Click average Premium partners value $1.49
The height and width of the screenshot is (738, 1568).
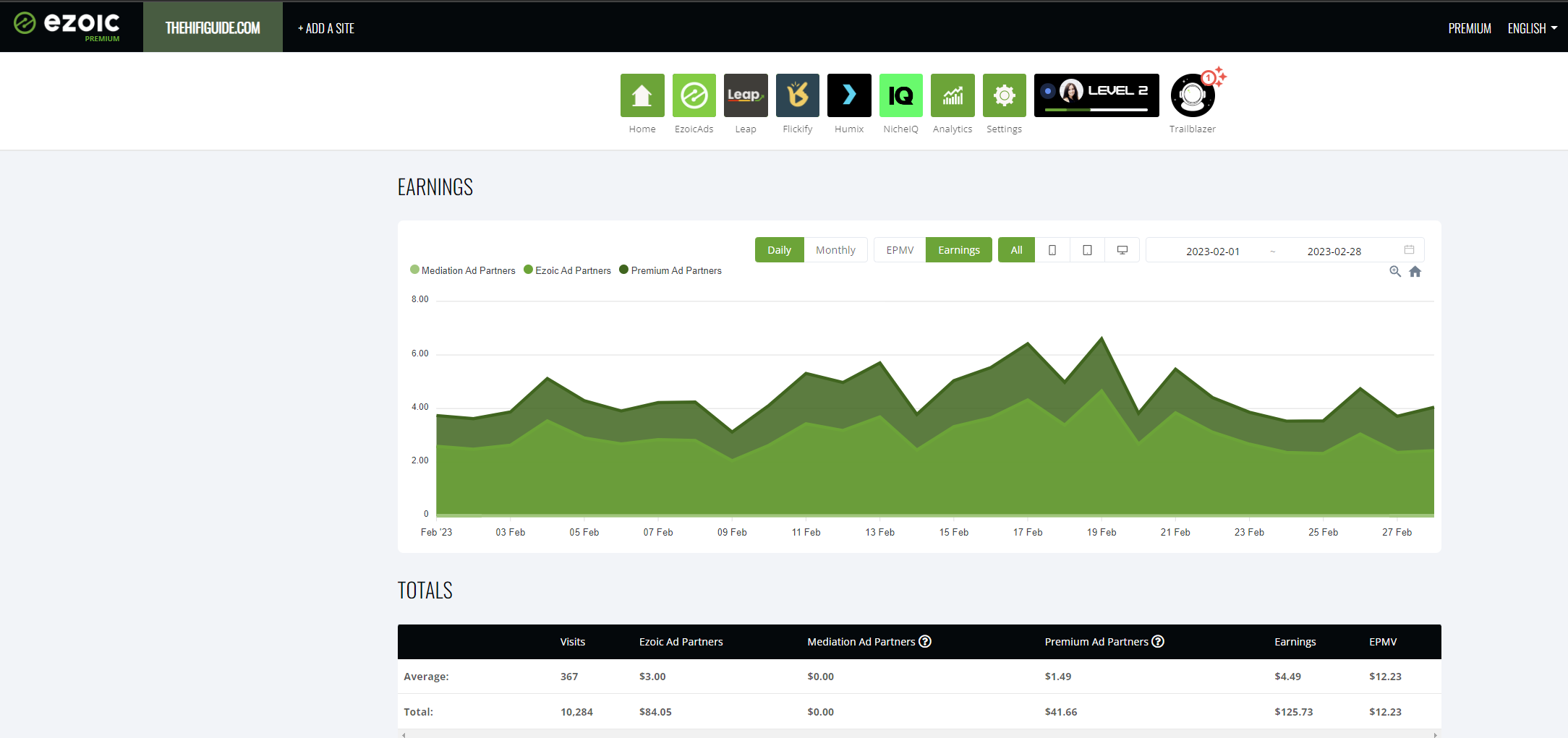pyautogui.click(x=1058, y=677)
